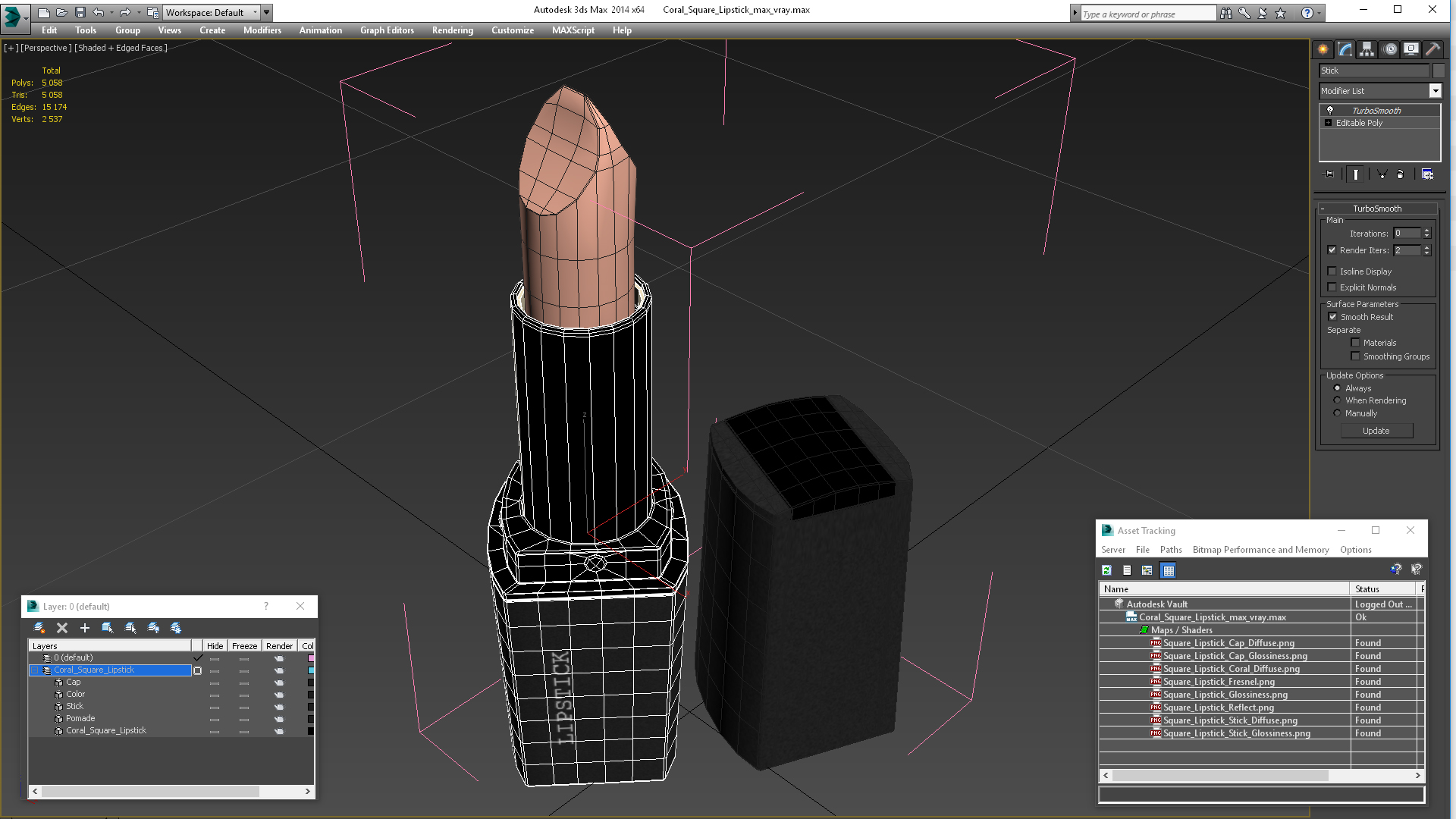Select When Rendering update option

[x=1337, y=400]
